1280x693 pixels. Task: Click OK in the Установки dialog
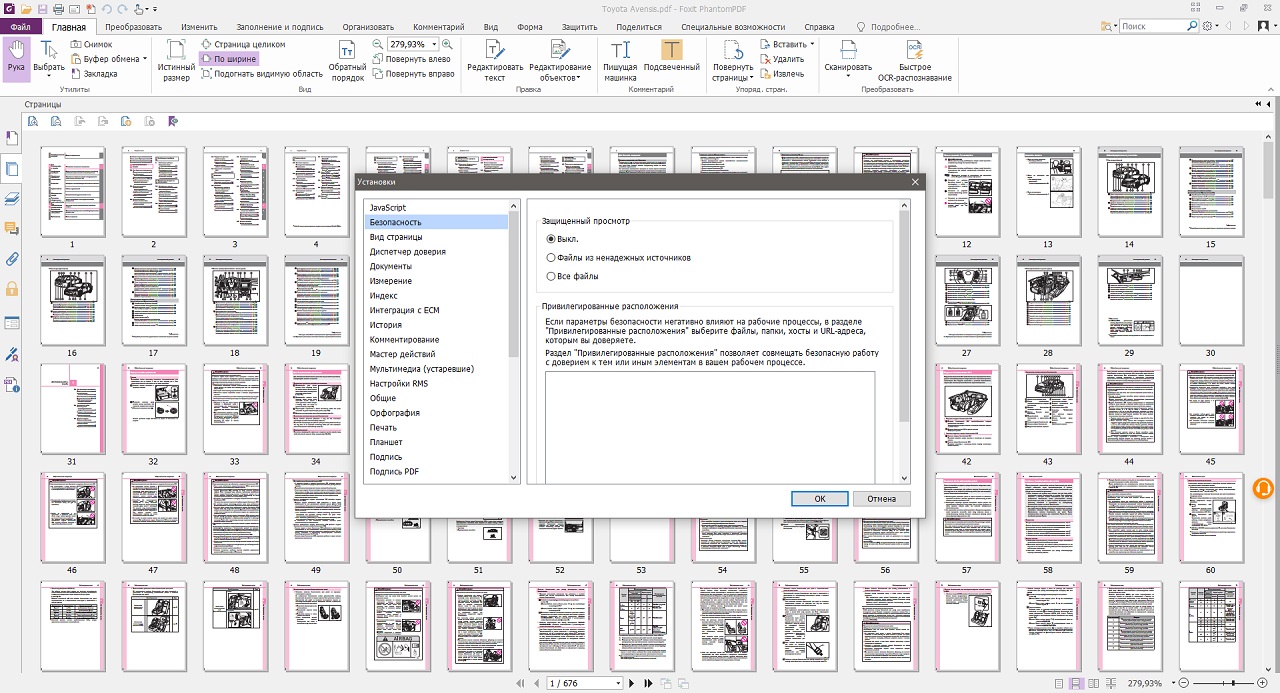(x=819, y=499)
